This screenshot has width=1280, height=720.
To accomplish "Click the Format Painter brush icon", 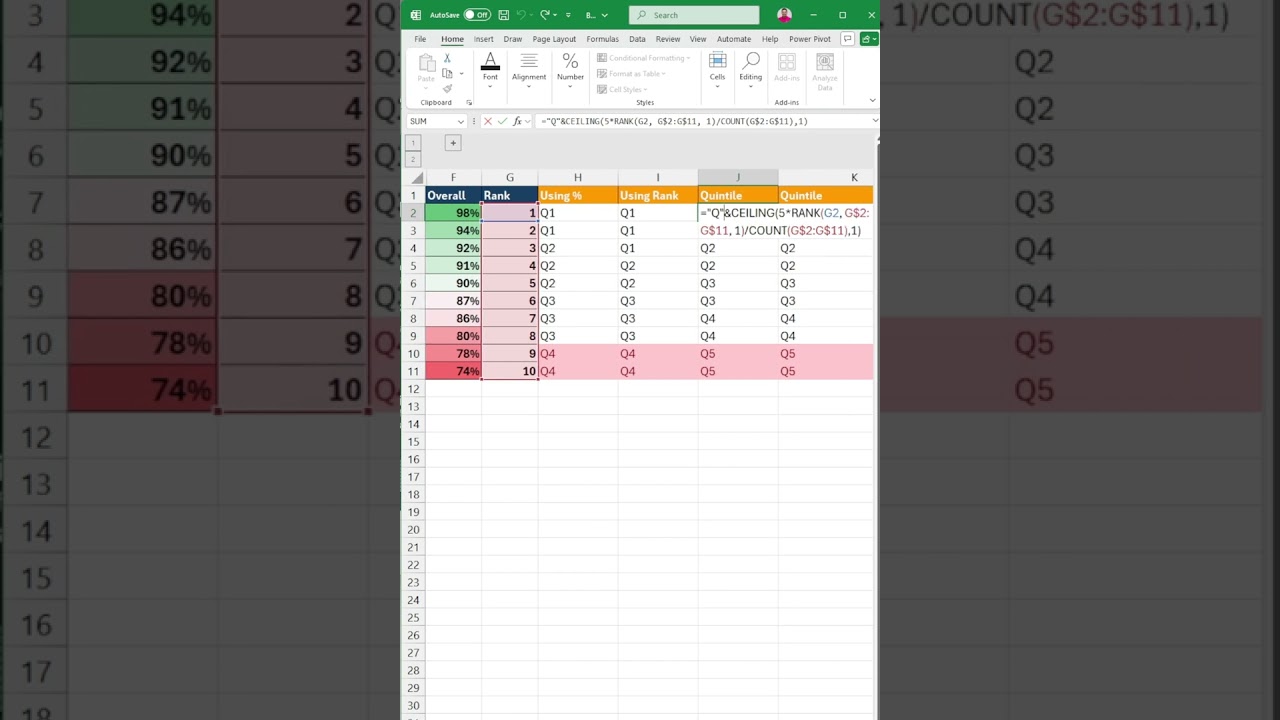I will pyautogui.click(x=447, y=88).
